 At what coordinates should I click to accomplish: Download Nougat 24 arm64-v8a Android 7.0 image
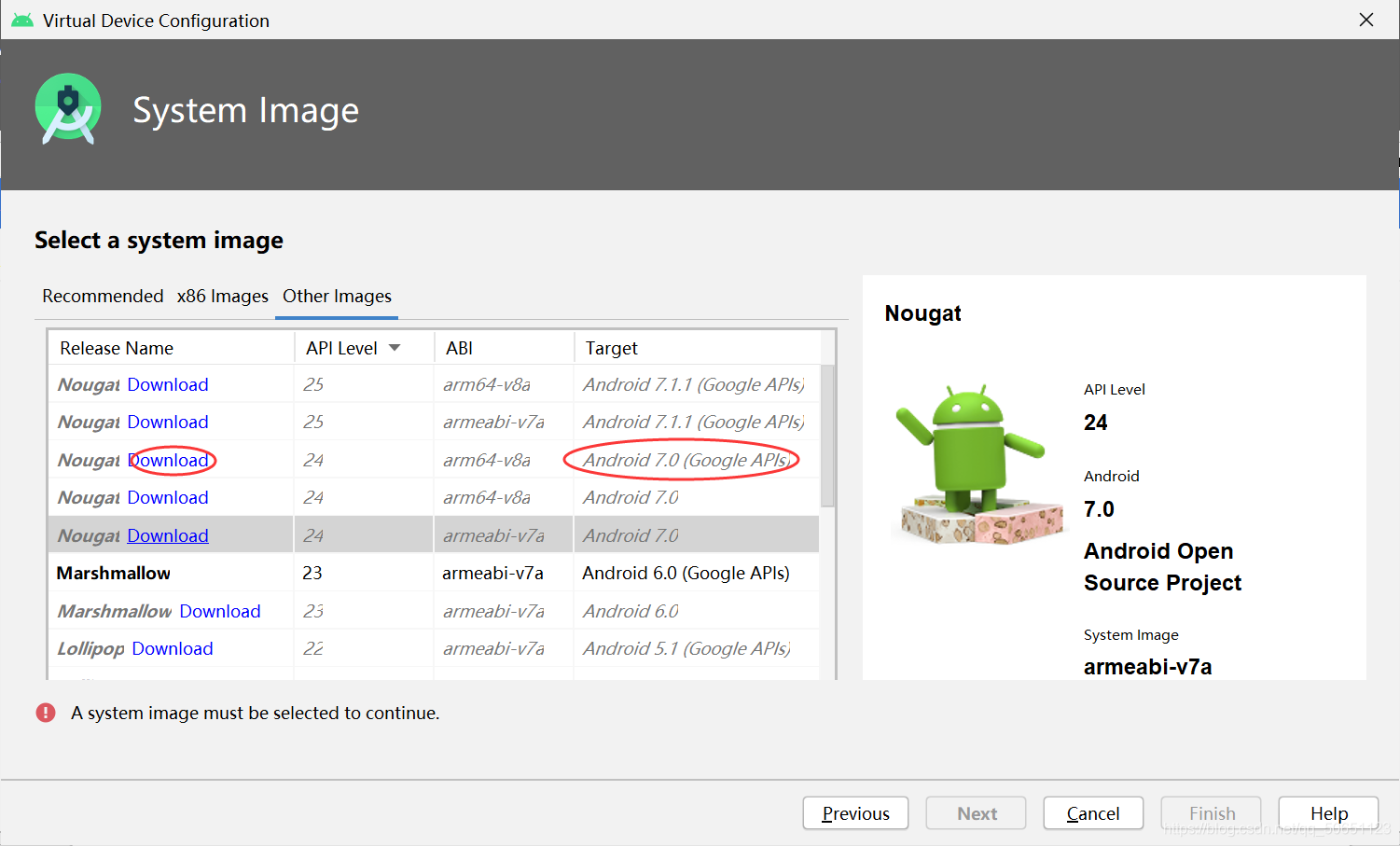168,497
